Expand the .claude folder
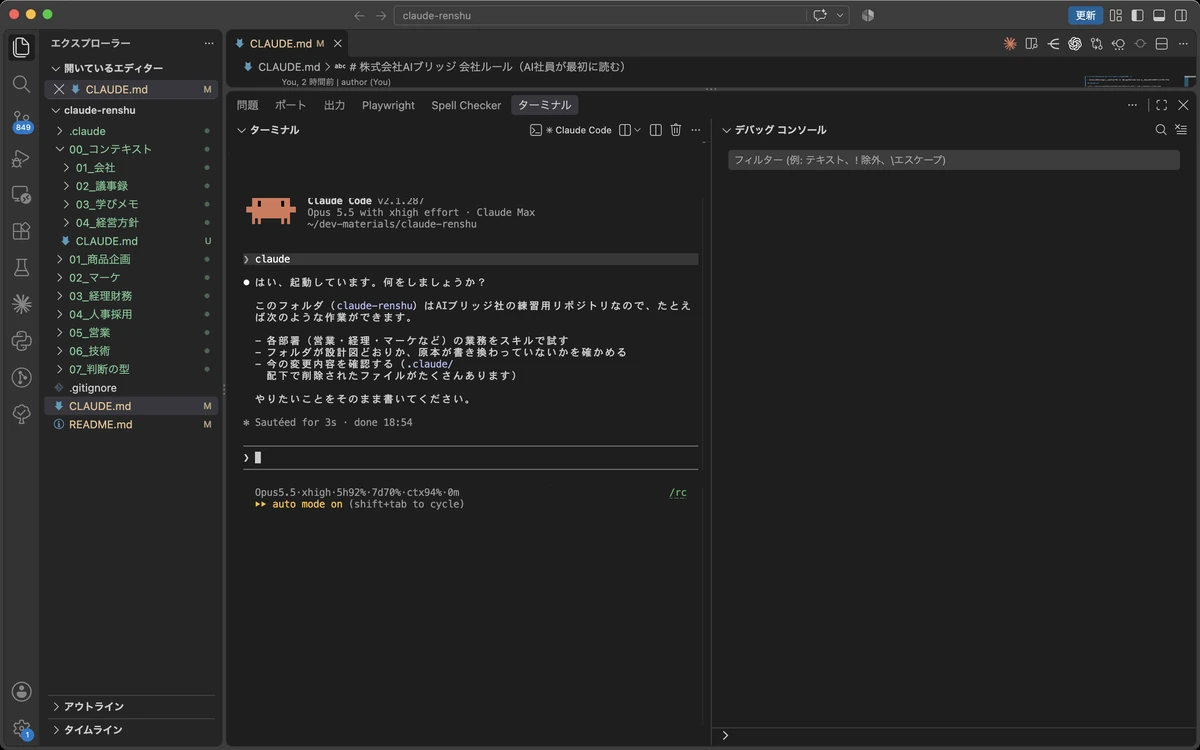The width and height of the screenshot is (1200, 750). point(130,131)
